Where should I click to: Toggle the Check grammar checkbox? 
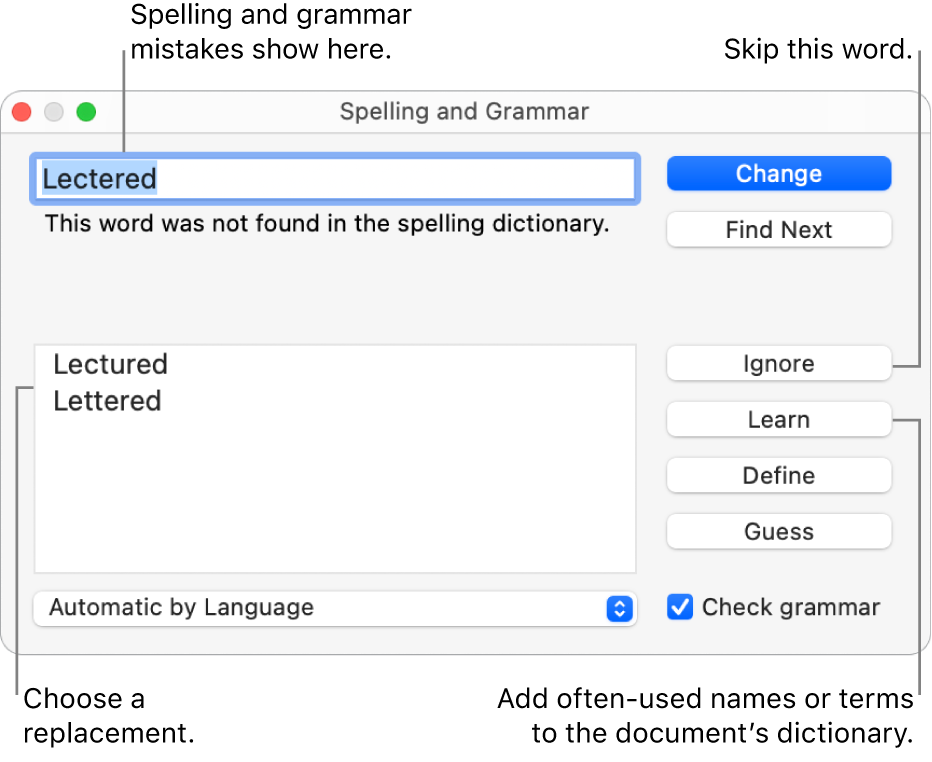click(x=680, y=607)
